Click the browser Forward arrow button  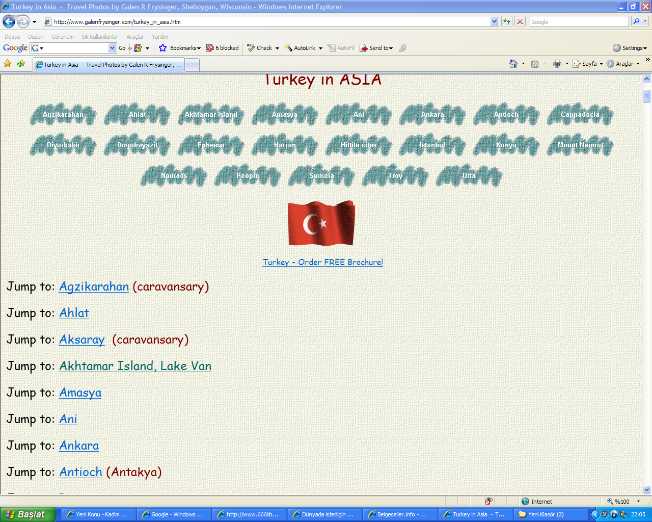tap(23, 21)
